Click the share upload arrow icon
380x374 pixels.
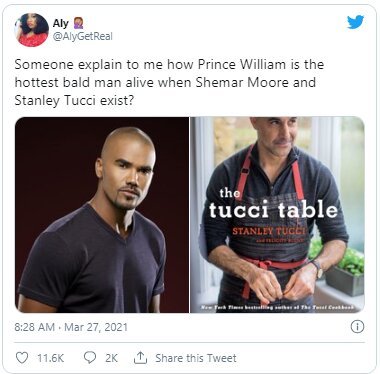140,358
